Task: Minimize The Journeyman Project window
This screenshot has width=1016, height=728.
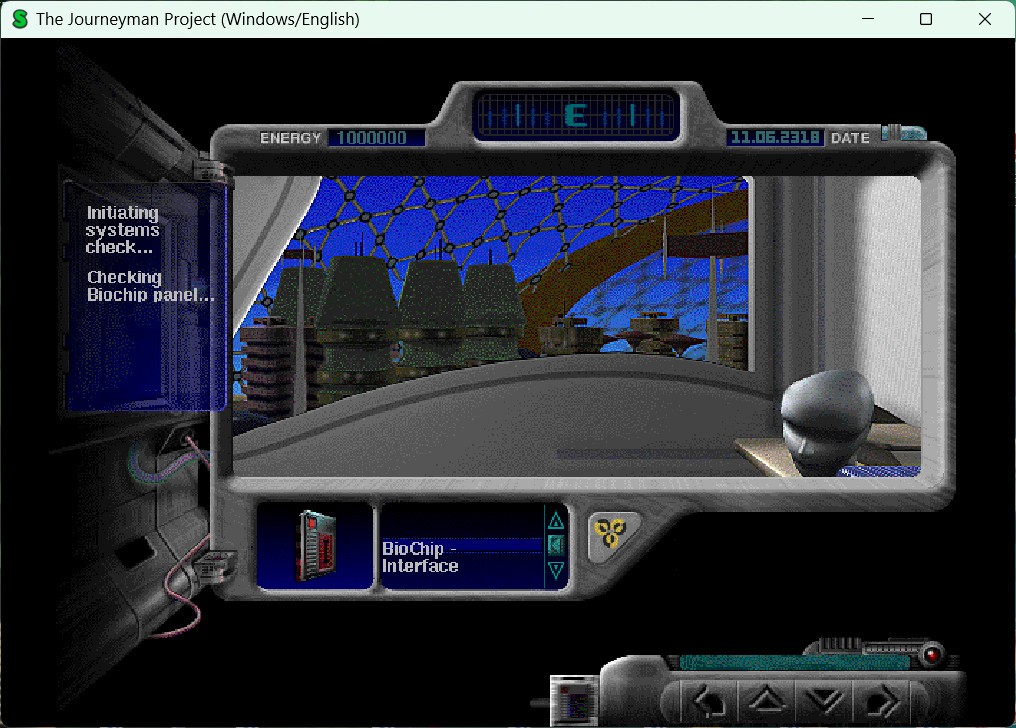Action: [x=868, y=19]
